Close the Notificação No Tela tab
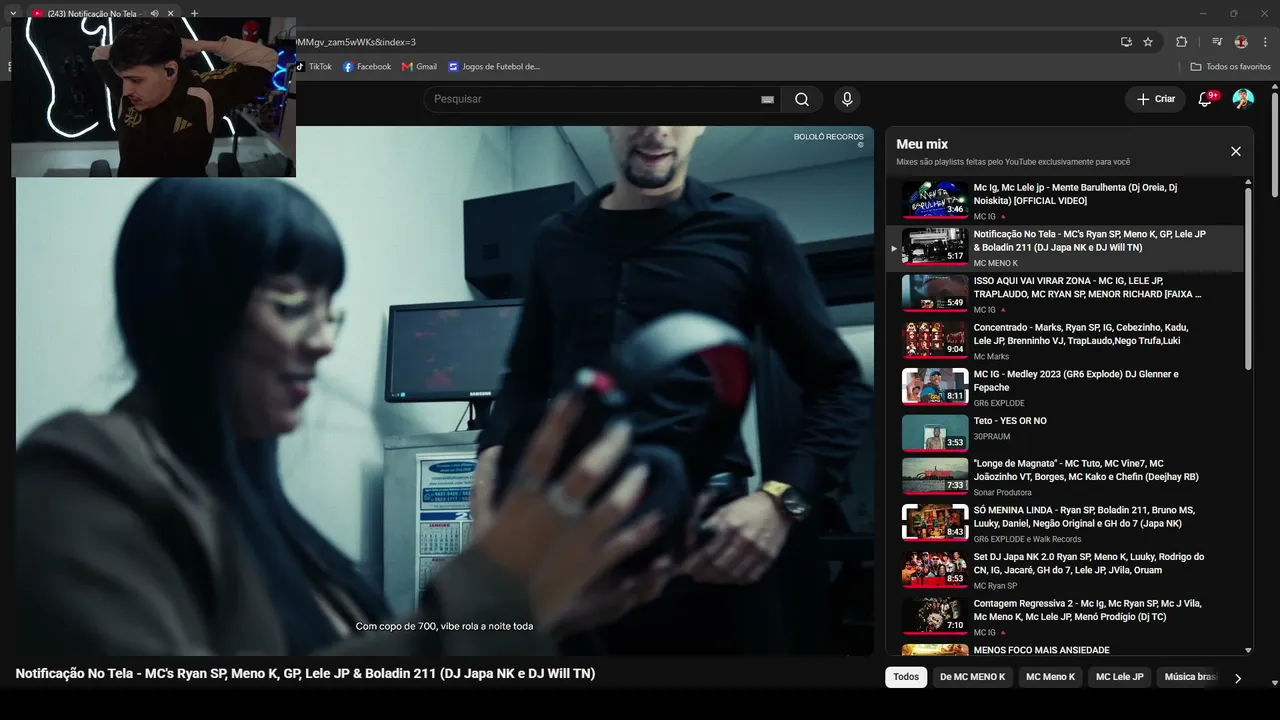The height and width of the screenshot is (720, 1280). [x=171, y=14]
